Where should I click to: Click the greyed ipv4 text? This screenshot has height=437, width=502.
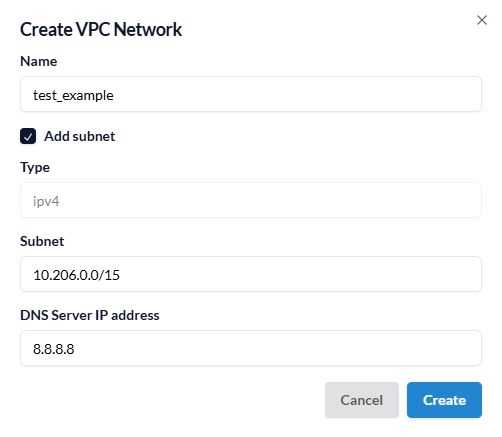point(46,202)
